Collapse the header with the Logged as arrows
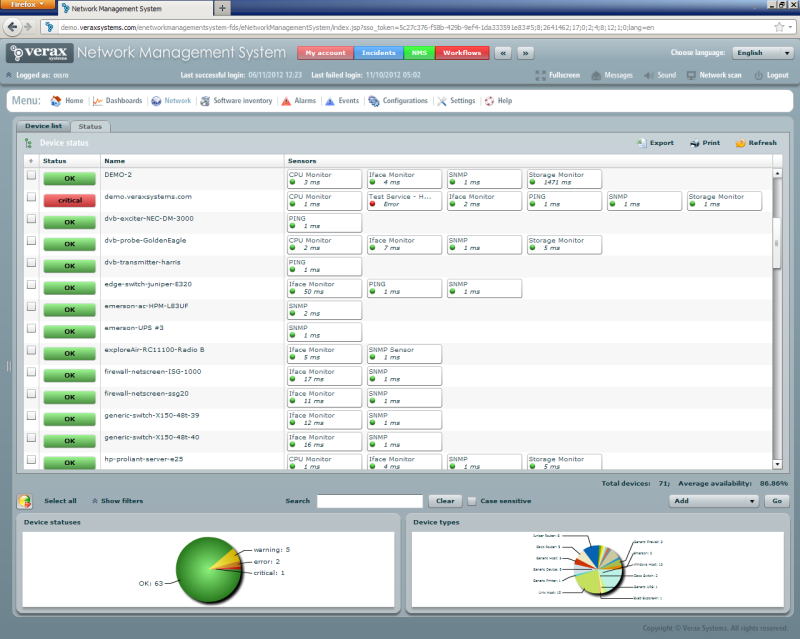This screenshot has width=800, height=639. (9, 75)
